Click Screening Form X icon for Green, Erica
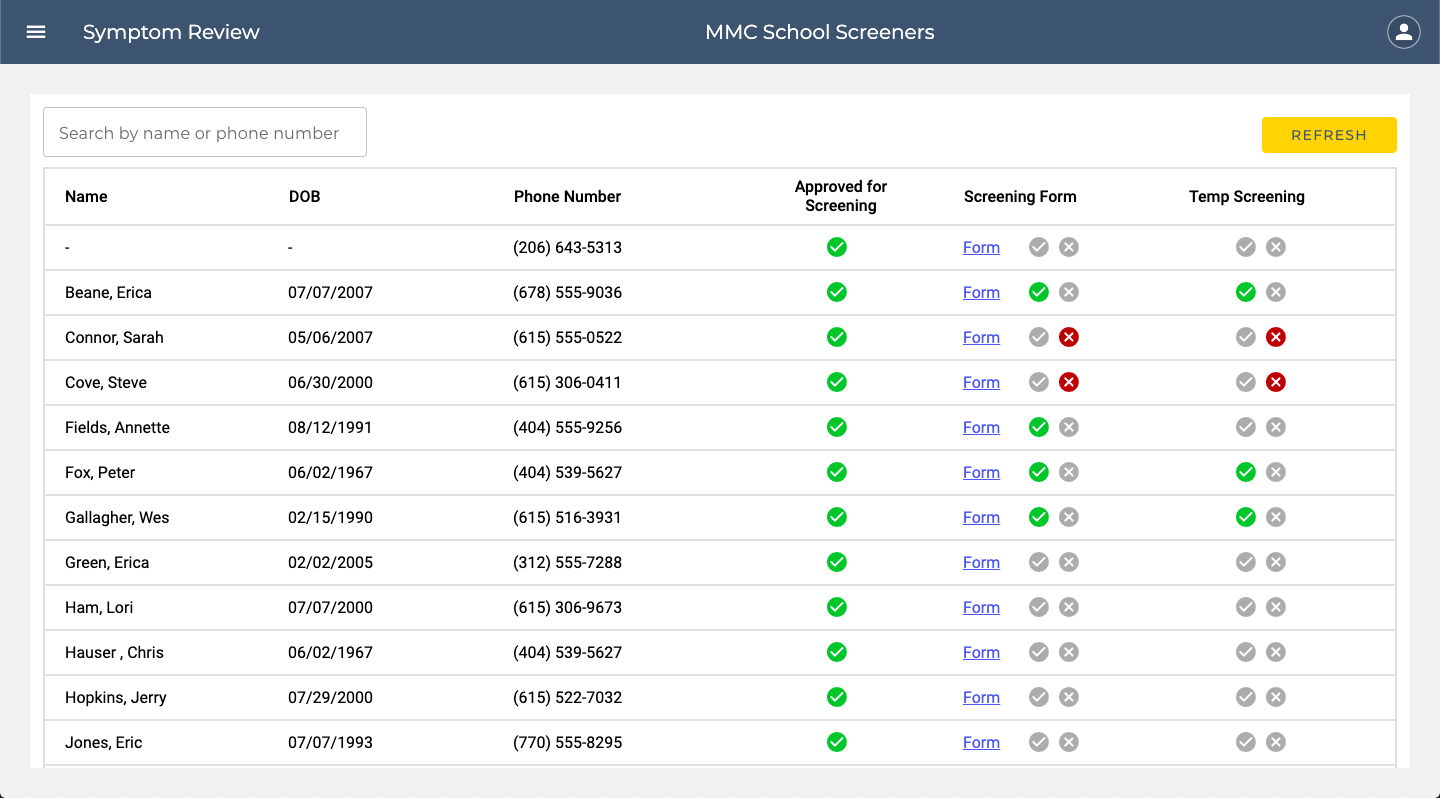The image size is (1440, 798). click(1069, 562)
